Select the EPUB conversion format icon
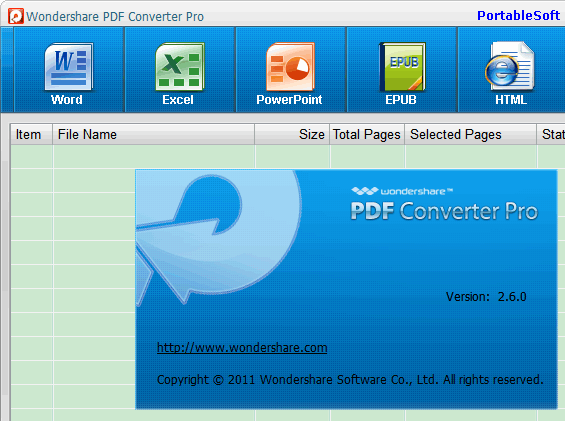Image resolution: width=565 pixels, height=421 pixels. click(402, 67)
